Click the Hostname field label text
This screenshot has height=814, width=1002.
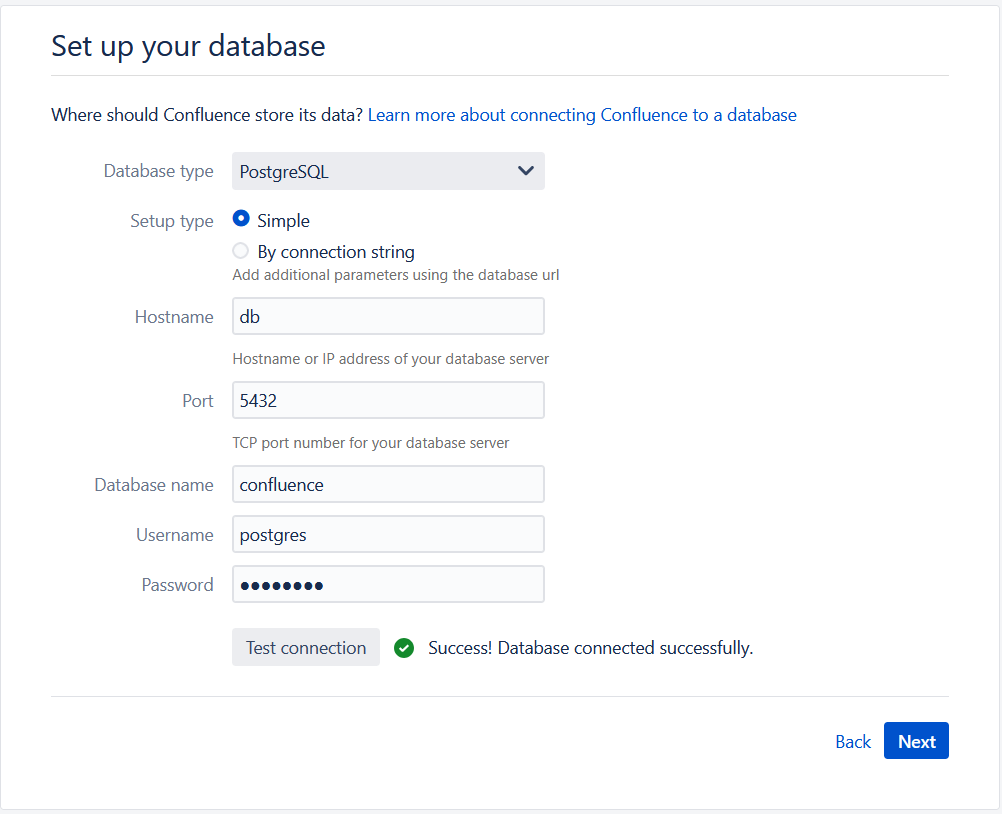pyautogui.click(x=174, y=317)
